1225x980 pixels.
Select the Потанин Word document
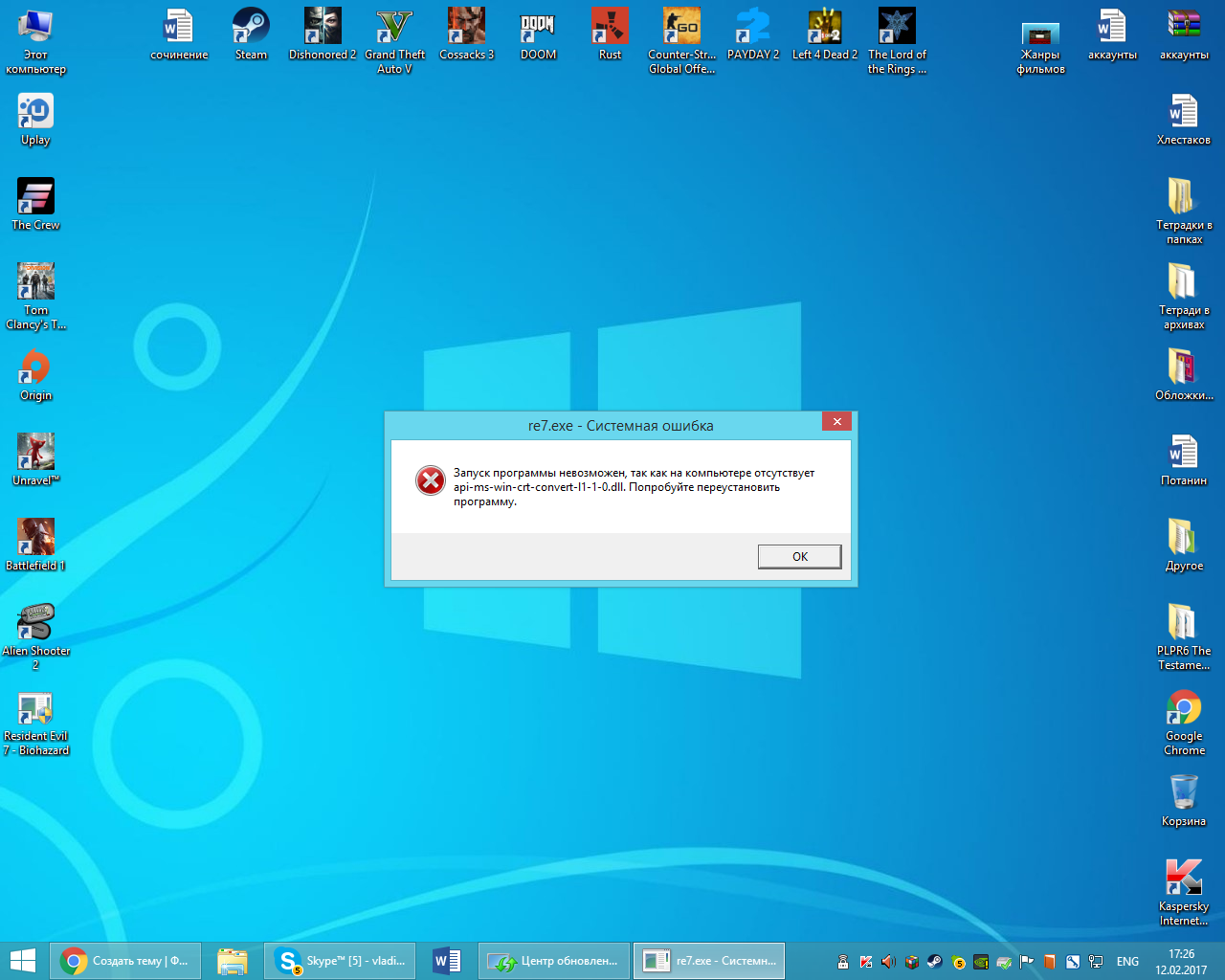point(1184,460)
